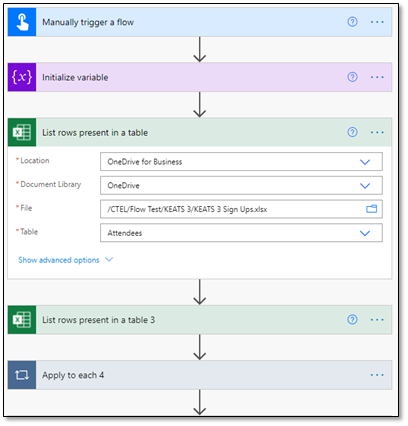
Task: Open help for Initialize variable step
Action: (x=352, y=77)
